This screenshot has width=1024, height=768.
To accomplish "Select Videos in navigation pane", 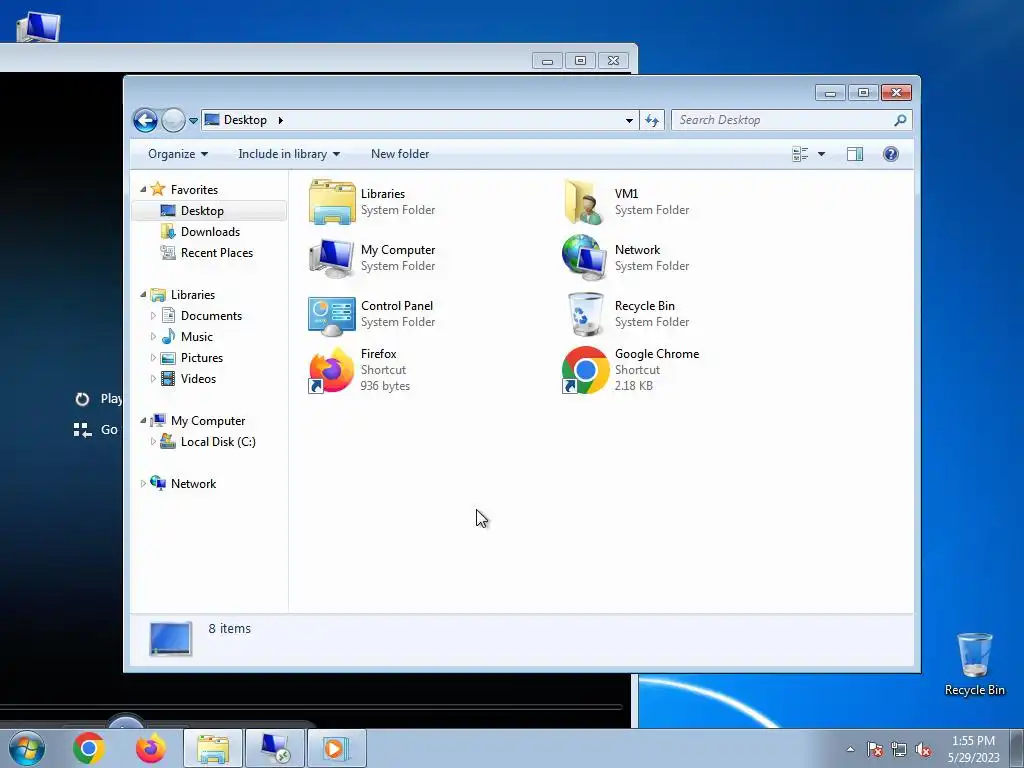I will 198,379.
